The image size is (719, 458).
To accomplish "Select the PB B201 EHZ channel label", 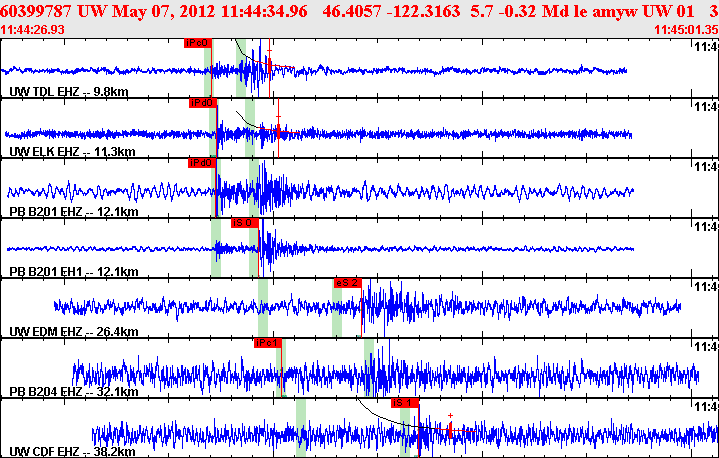I will pyautogui.click(x=74, y=211).
